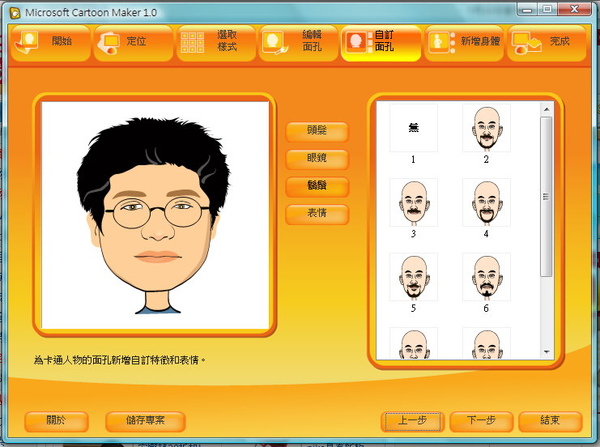Click the 關於 about button
Screen dimensions: 600x447
57,421
